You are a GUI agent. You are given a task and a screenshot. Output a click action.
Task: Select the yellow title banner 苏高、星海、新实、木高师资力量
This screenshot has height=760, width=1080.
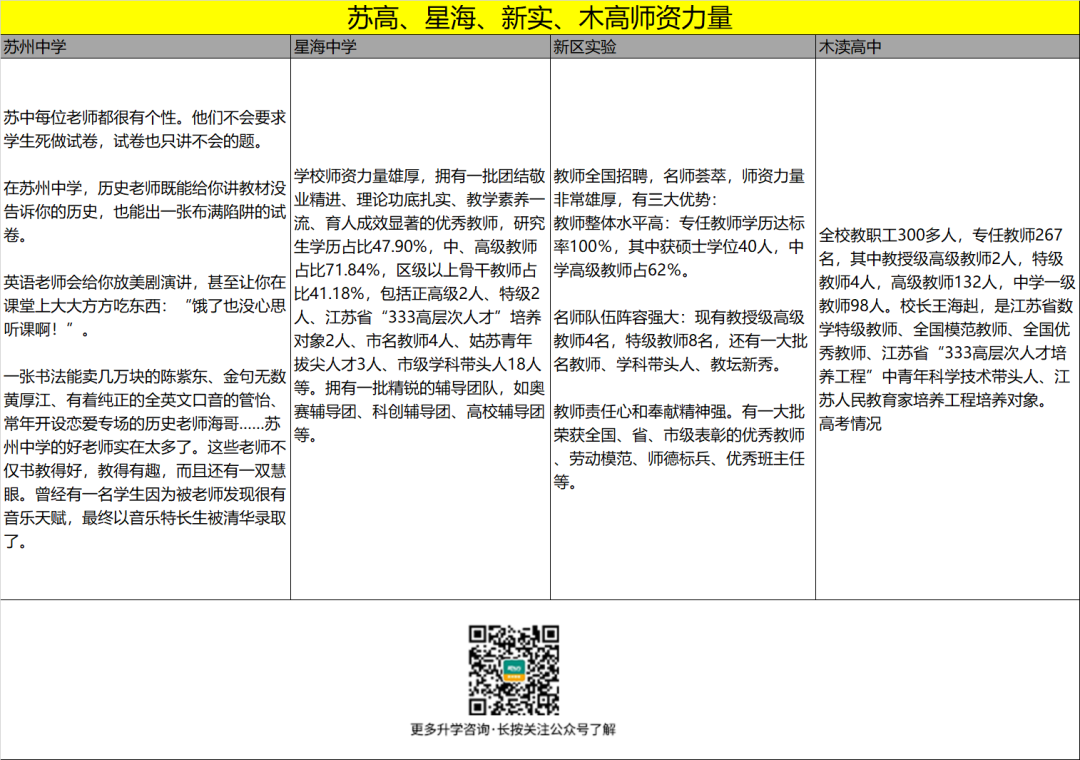click(540, 17)
